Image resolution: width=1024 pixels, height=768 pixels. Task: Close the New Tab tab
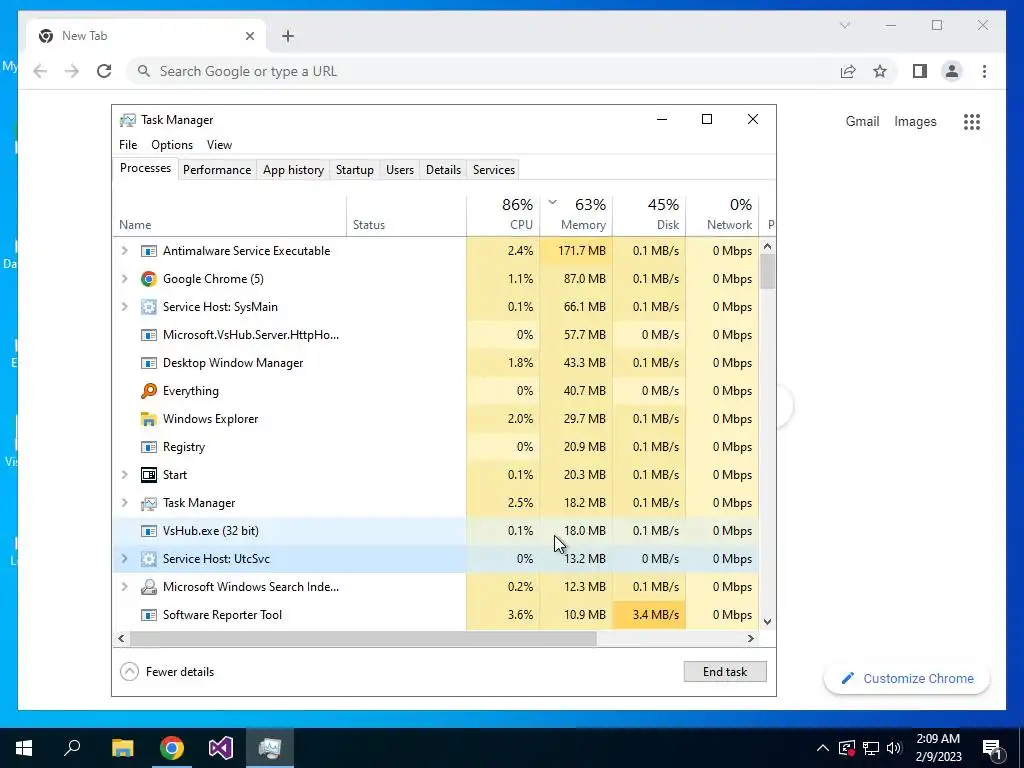pos(249,36)
